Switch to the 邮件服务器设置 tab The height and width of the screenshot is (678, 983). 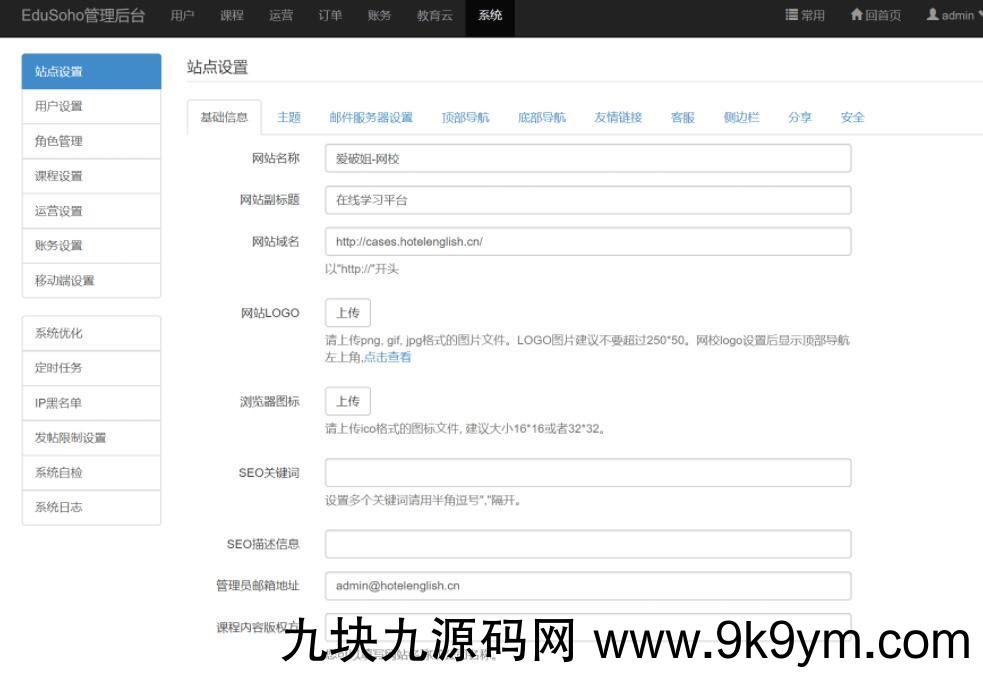[371, 117]
